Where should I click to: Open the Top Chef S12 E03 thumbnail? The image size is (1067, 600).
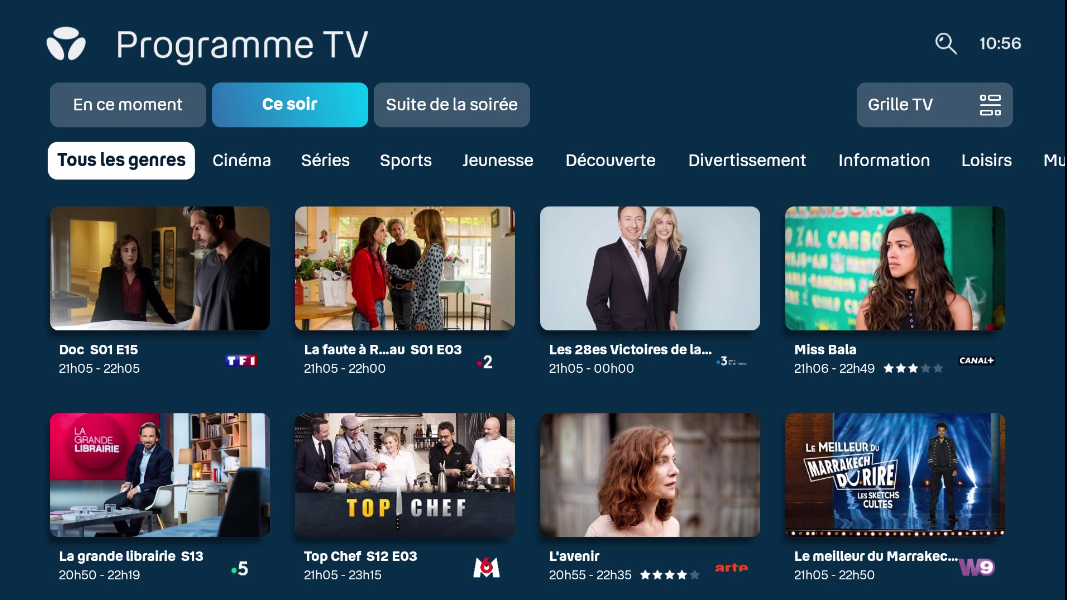click(x=405, y=475)
